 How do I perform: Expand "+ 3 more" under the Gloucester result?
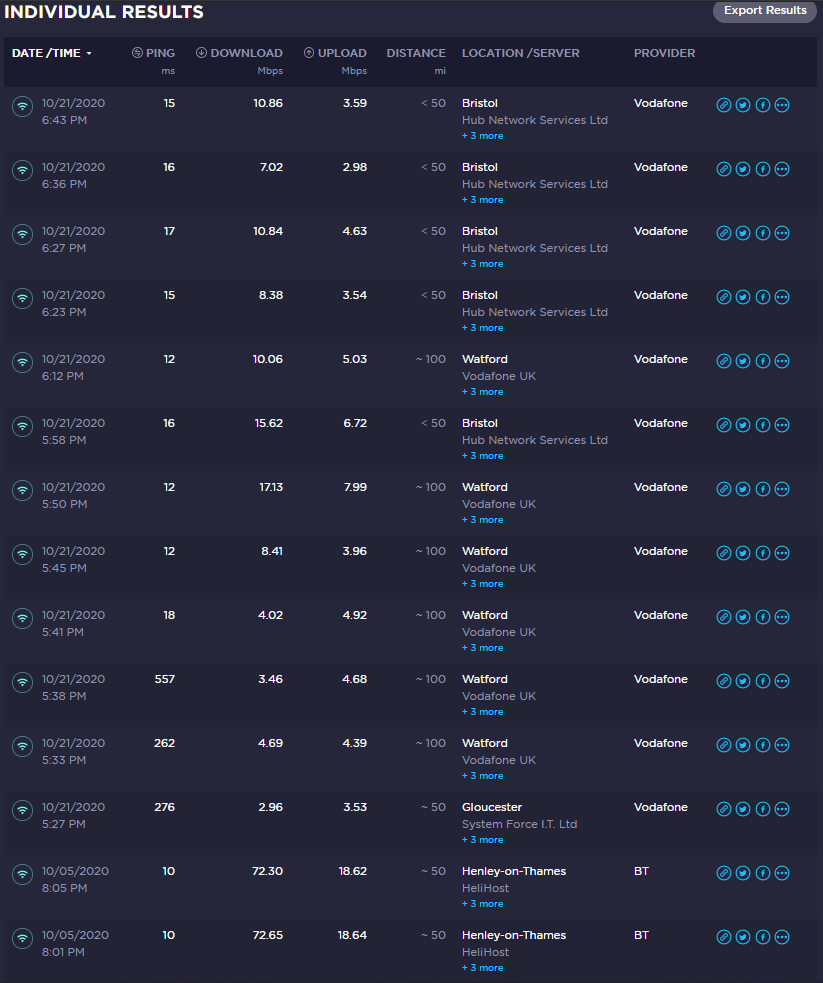coord(482,840)
